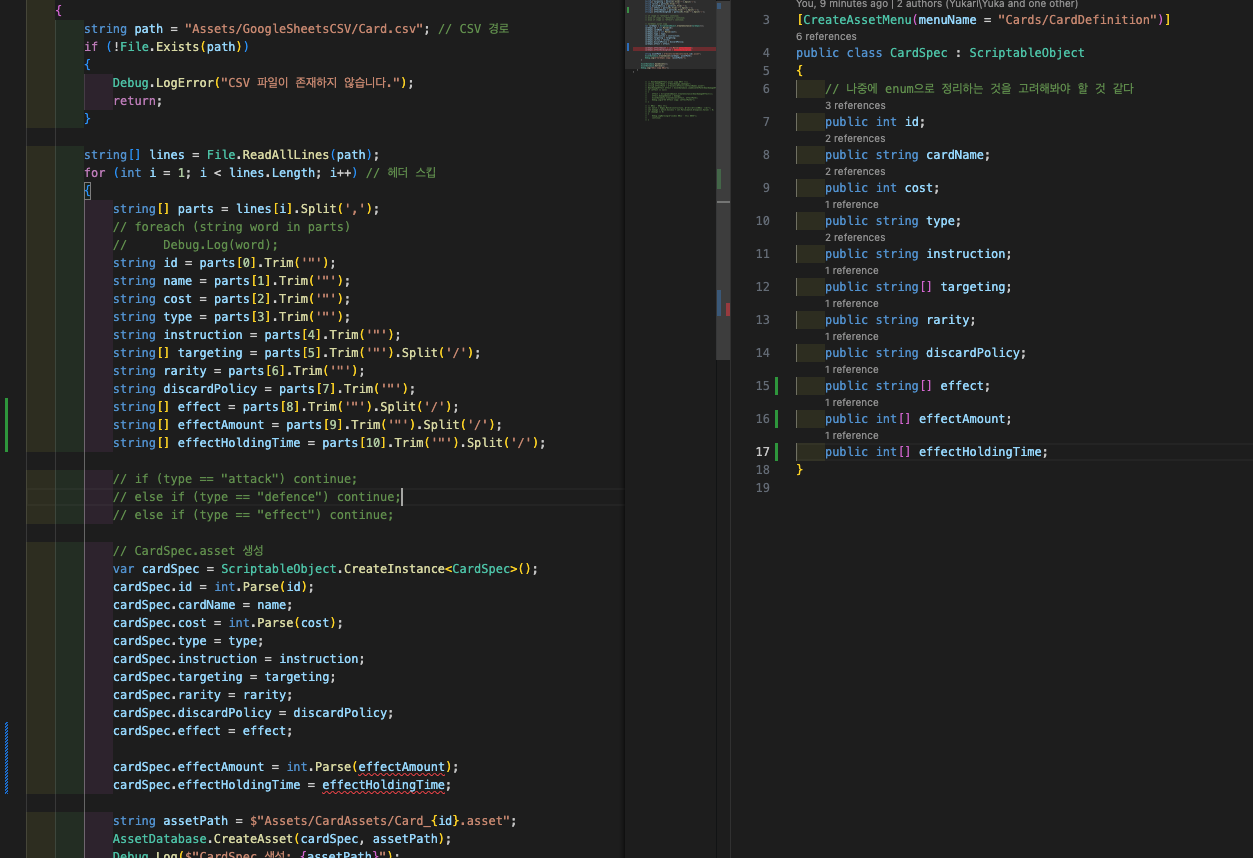The width and height of the screenshot is (1253, 858).
Task: Click 'return;' statement
Action: (x=138, y=101)
